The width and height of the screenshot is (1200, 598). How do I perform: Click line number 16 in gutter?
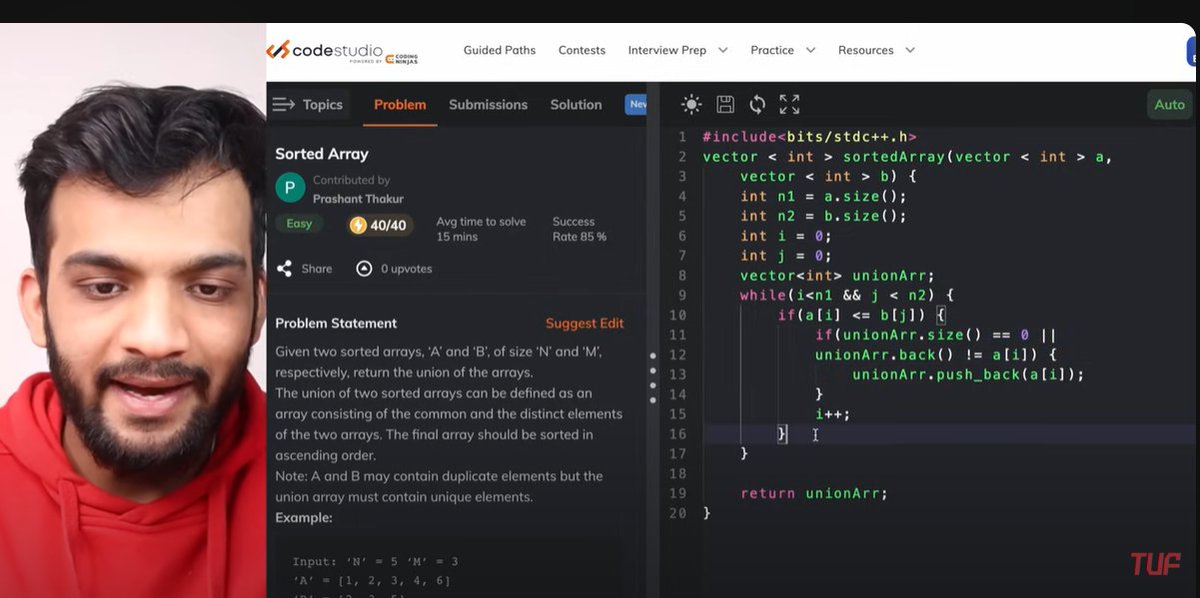coord(679,434)
